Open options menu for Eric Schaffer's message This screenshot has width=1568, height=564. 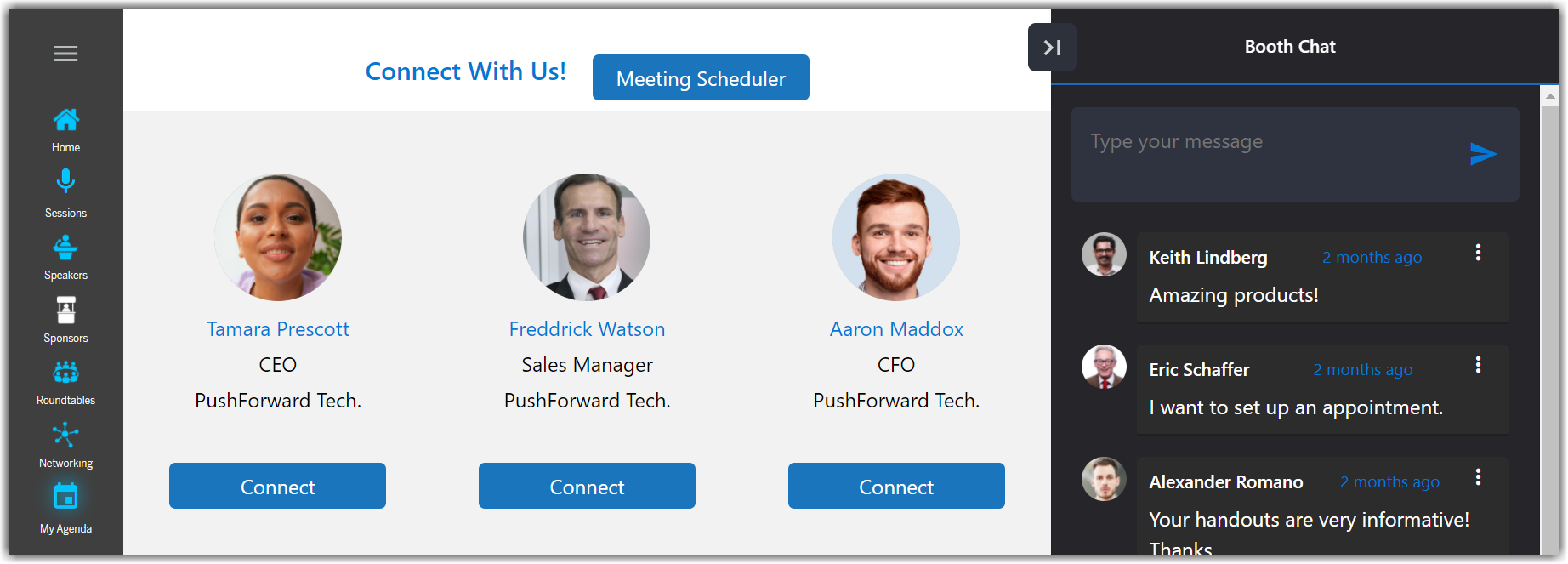1478,365
